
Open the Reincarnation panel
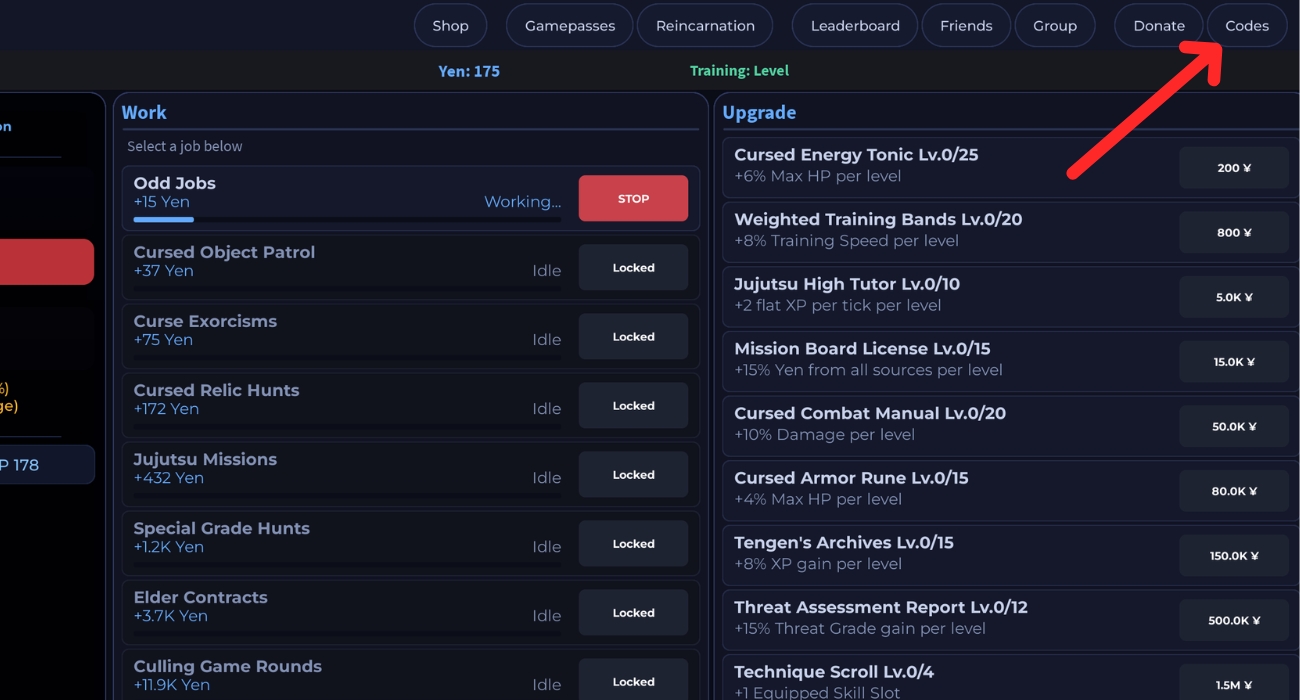705,26
